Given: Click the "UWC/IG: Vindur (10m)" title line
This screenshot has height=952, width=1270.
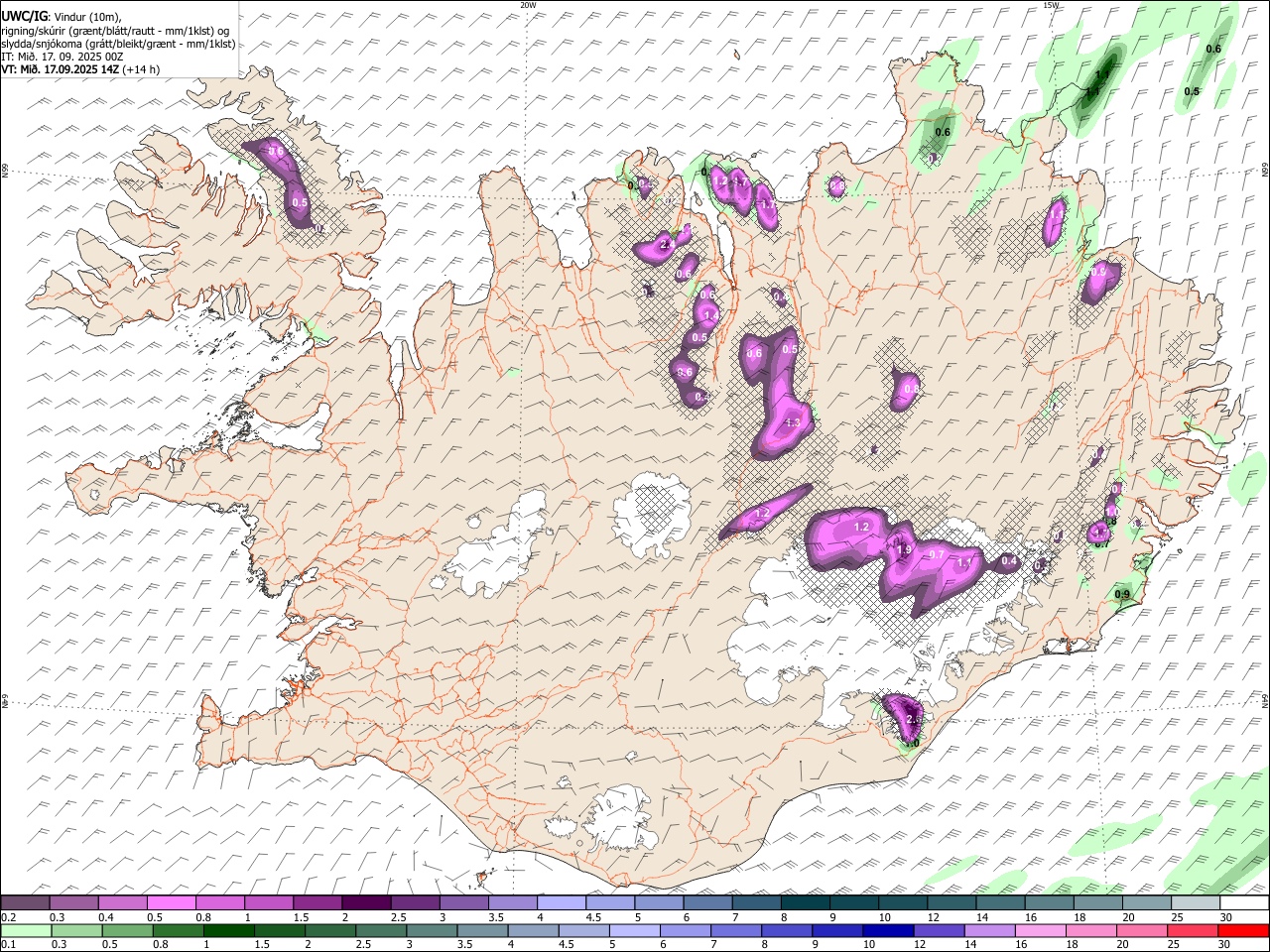Looking at the screenshot, I should pyautogui.click(x=62, y=16).
